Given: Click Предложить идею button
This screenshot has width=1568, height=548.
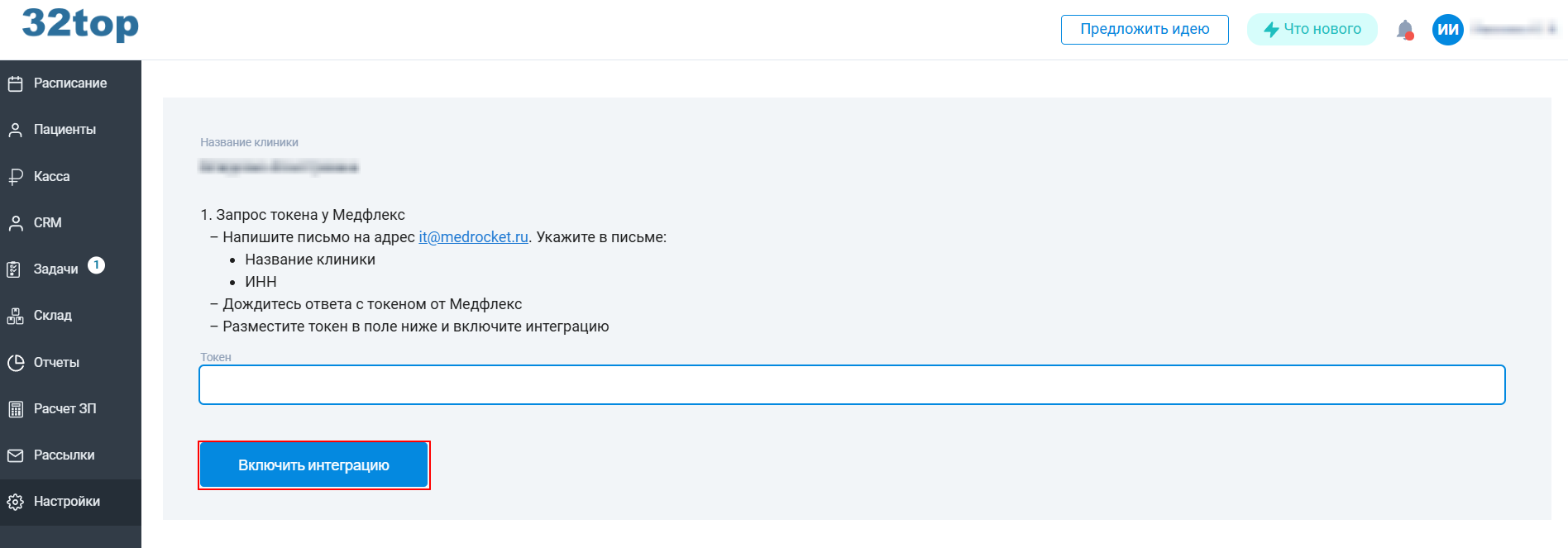Looking at the screenshot, I should (1145, 30).
